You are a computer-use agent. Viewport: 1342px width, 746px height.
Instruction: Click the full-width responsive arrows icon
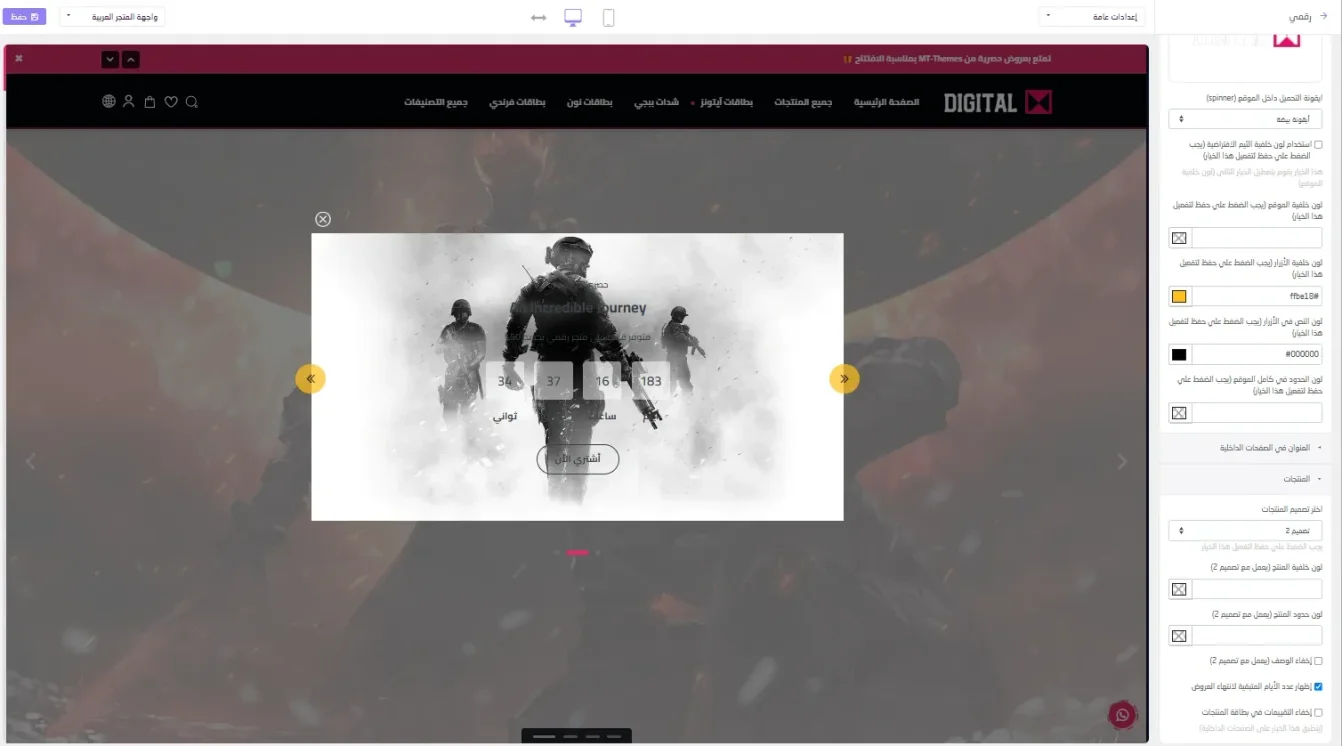pyautogui.click(x=538, y=18)
